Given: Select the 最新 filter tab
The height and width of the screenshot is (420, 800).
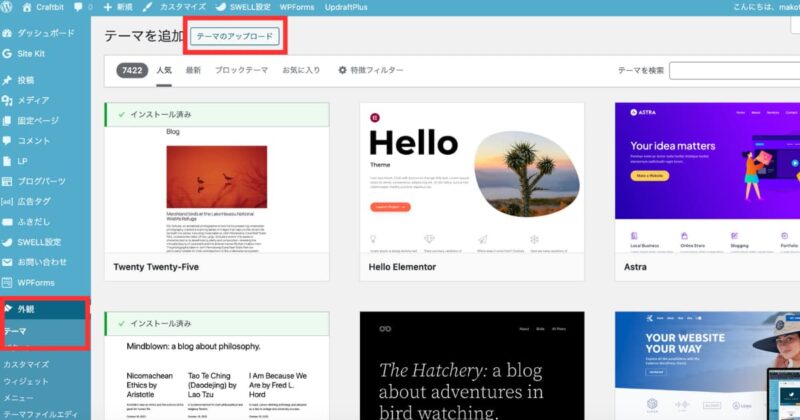Looking at the screenshot, I should (193, 70).
